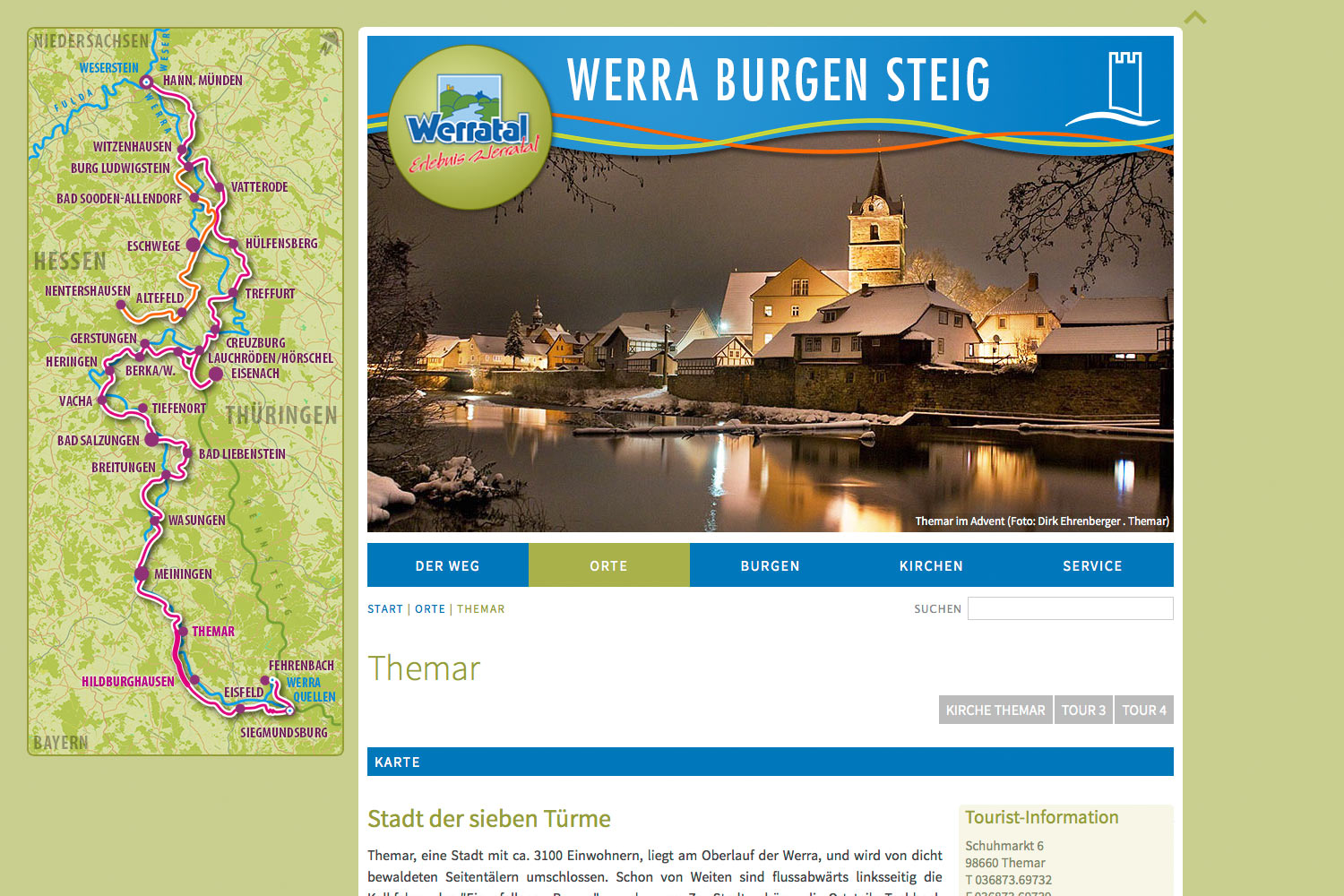Open TOUR 3

(x=1083, y=709)
